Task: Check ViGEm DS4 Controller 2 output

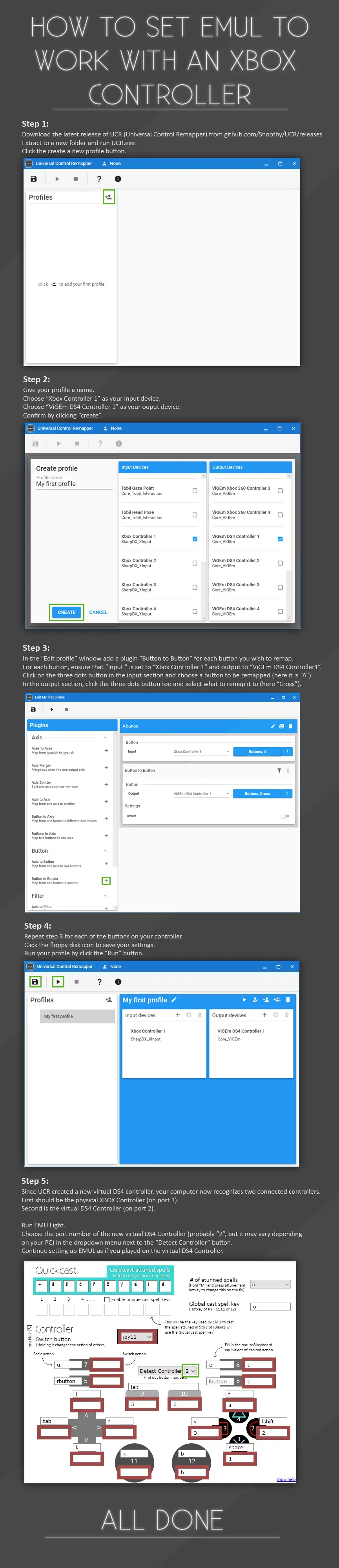Action: (x=281, y=563)
